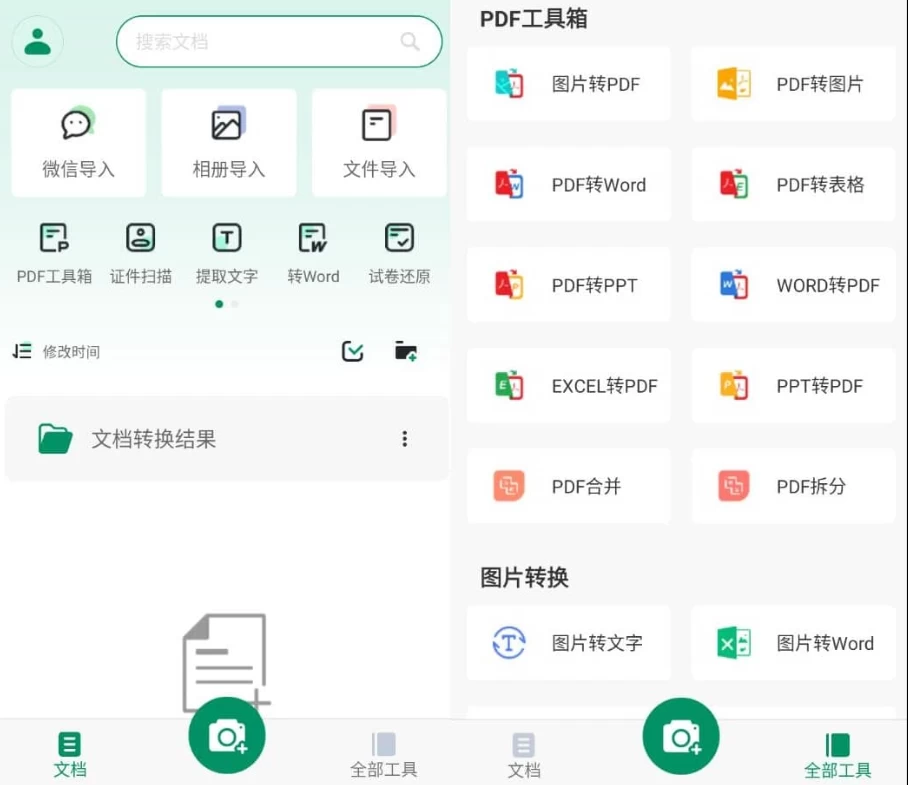Enable multi-select mode with the checkmark icon
Screen dimensions: 908x785
[x=352, y=351]
